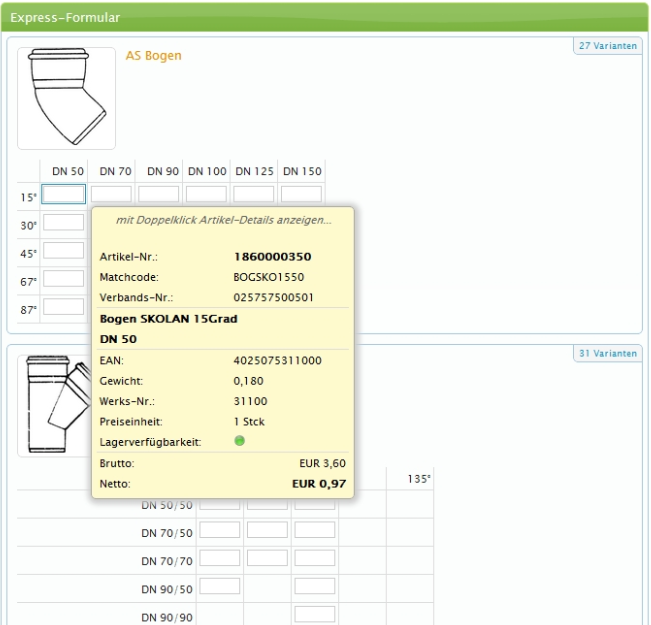The width and height of the screenshot is (651, 625).
Task: Select third quantity field in DN 70/50 row
Action: click(x=315, y=530)
